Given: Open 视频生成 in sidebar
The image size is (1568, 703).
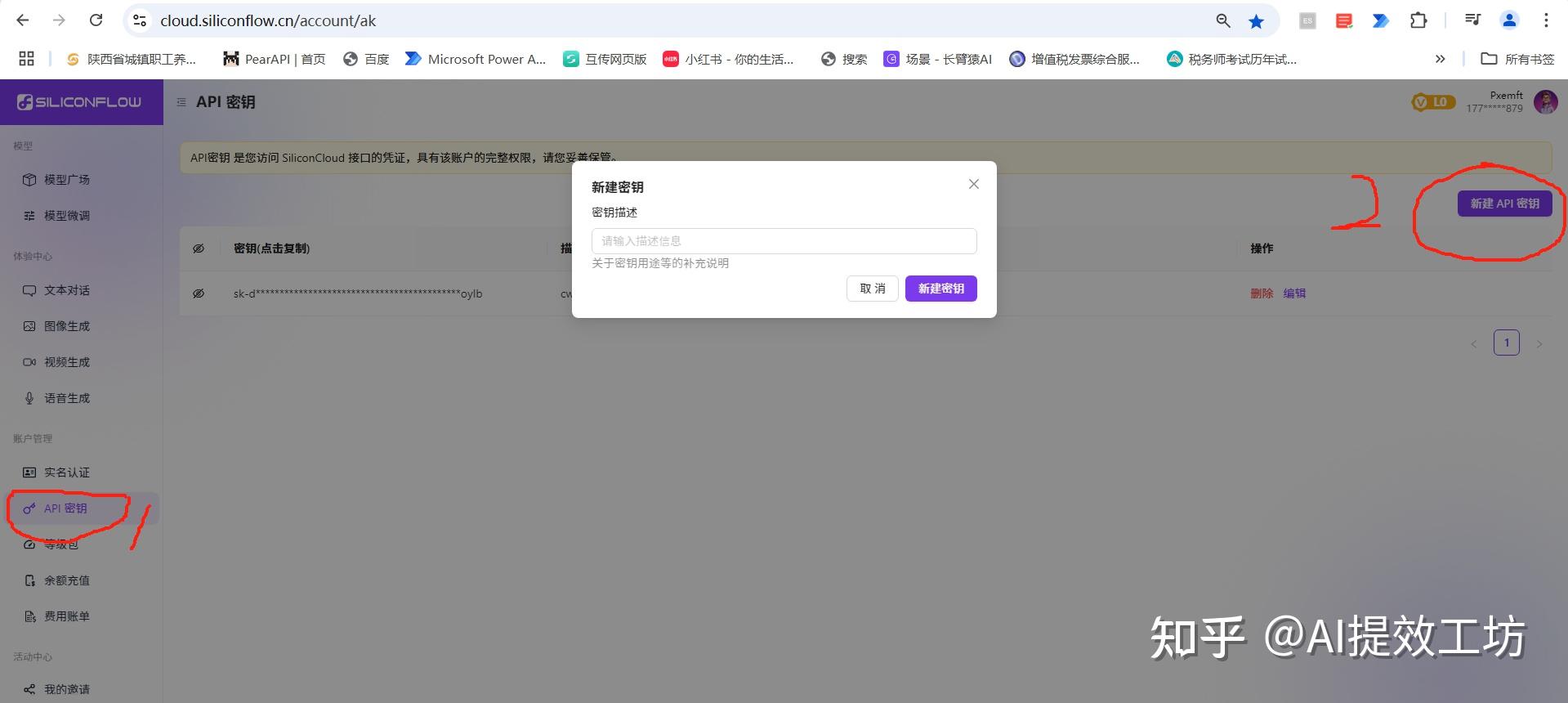Looking at the screenshot, I should click(67, 362).
